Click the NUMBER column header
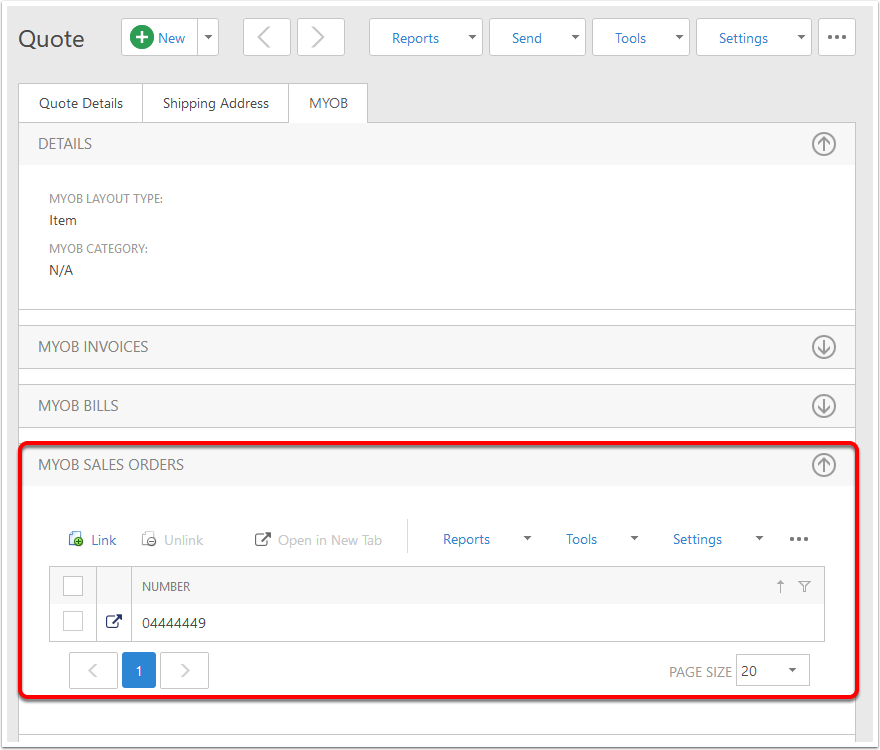 (166, 587)
